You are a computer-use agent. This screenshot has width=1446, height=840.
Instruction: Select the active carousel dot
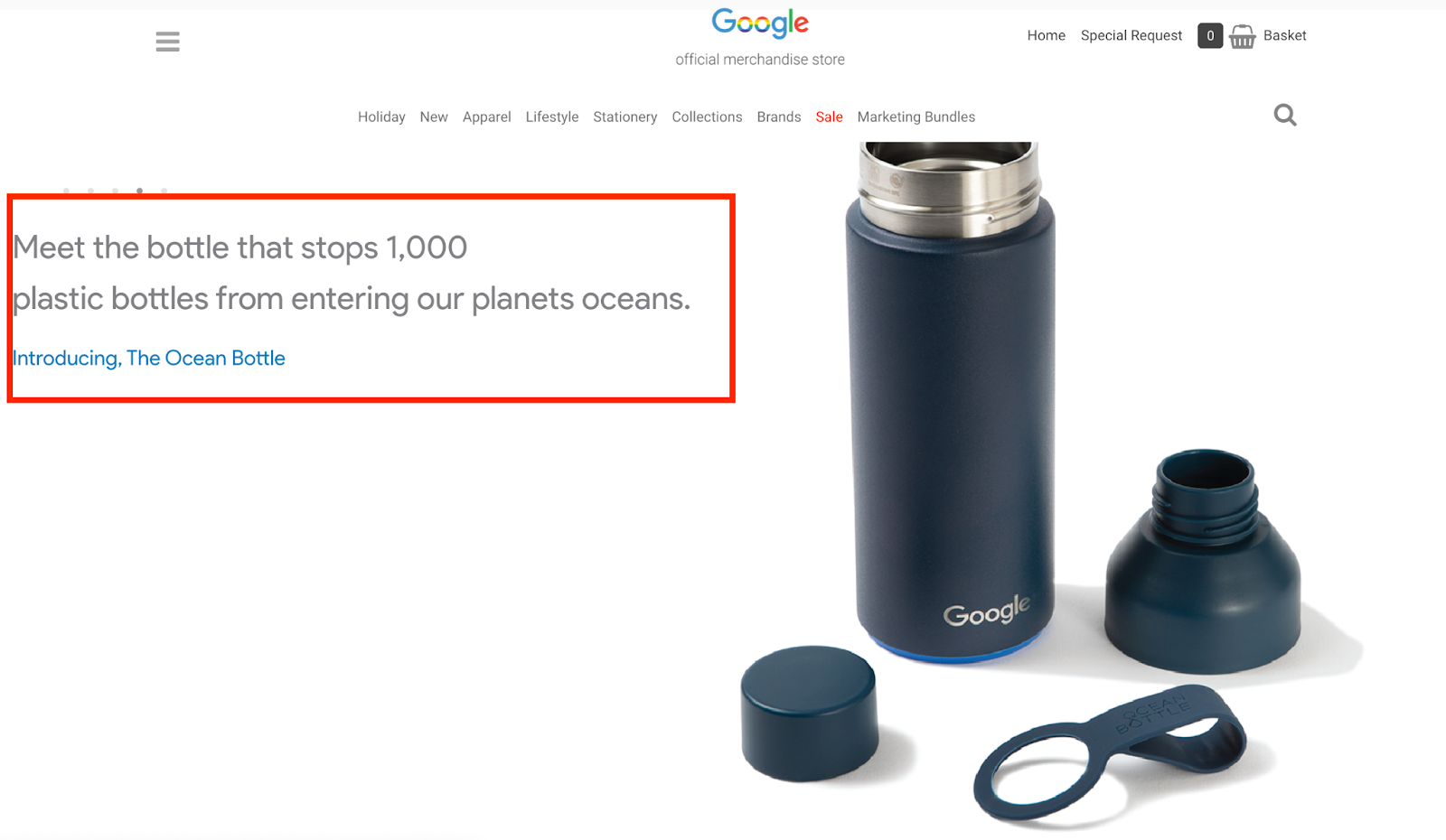point(139,191)
